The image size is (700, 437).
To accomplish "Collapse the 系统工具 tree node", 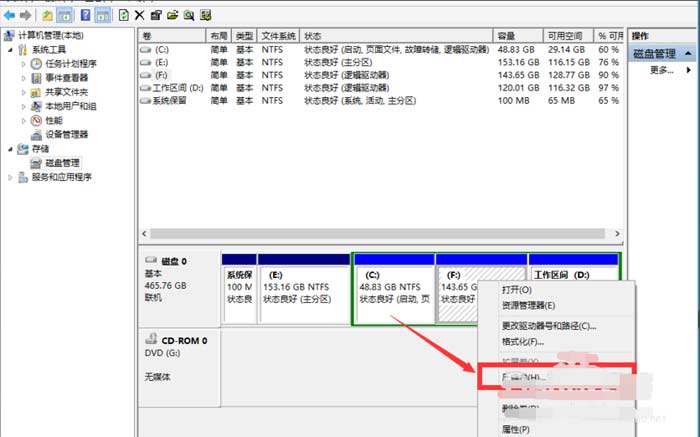I will pyautogui.click(x=10, y=50).
